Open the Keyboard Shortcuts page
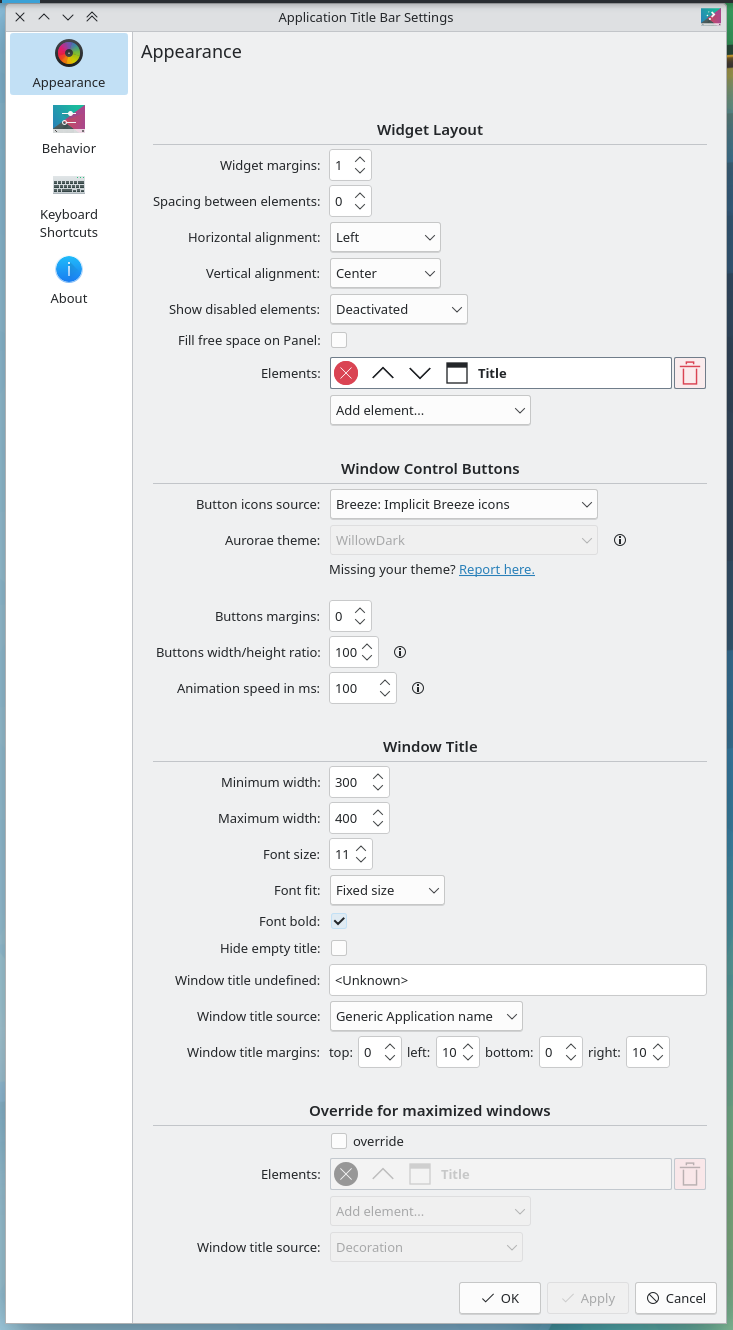 click(x=69, y=207)
